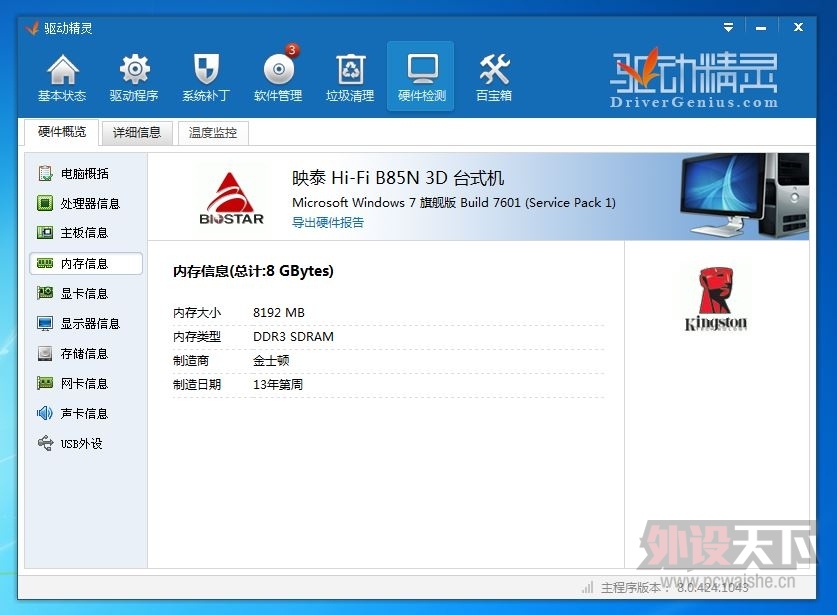Screen dimensions: 837x615
Task: Switch to the 温度监控 tab
Action: pyautogui.click(x=213, y=133)
